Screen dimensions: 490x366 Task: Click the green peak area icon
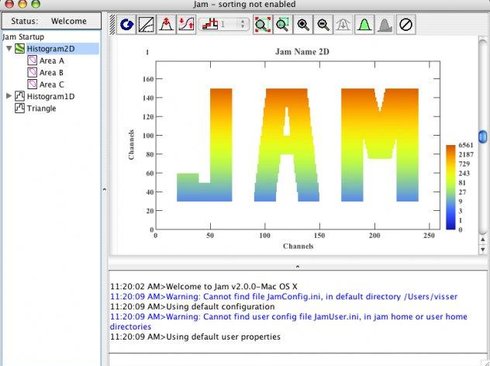364,24
